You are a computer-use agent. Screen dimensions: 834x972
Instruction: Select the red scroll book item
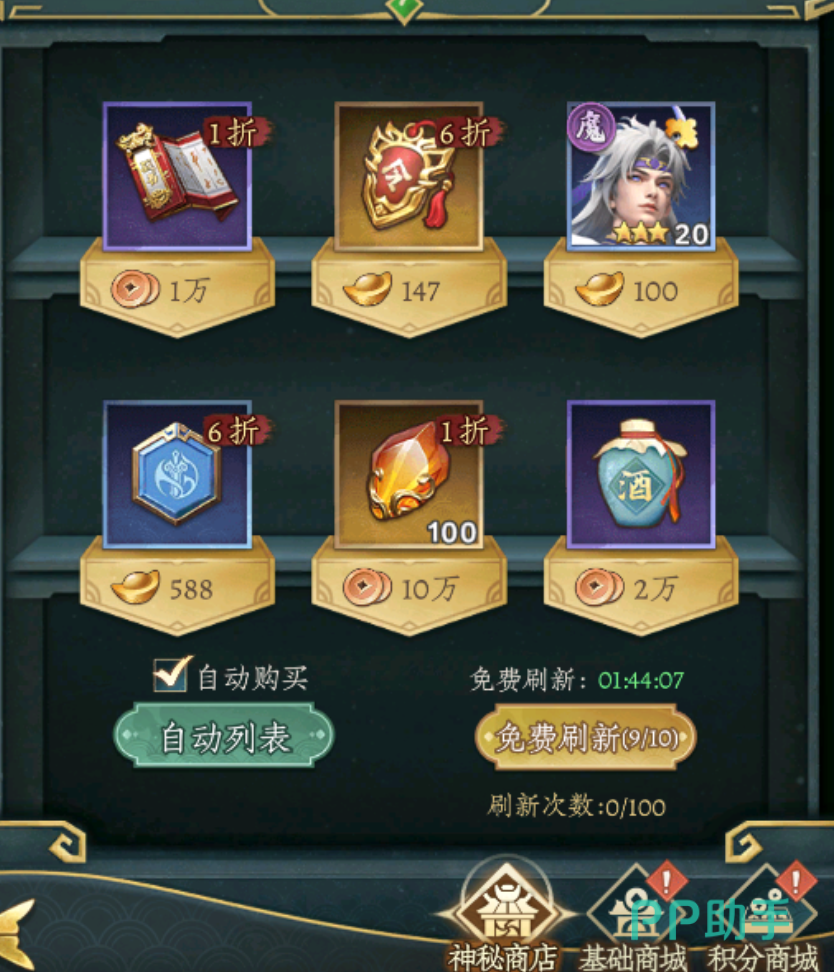pyautogui.click(x=177, y=177)
